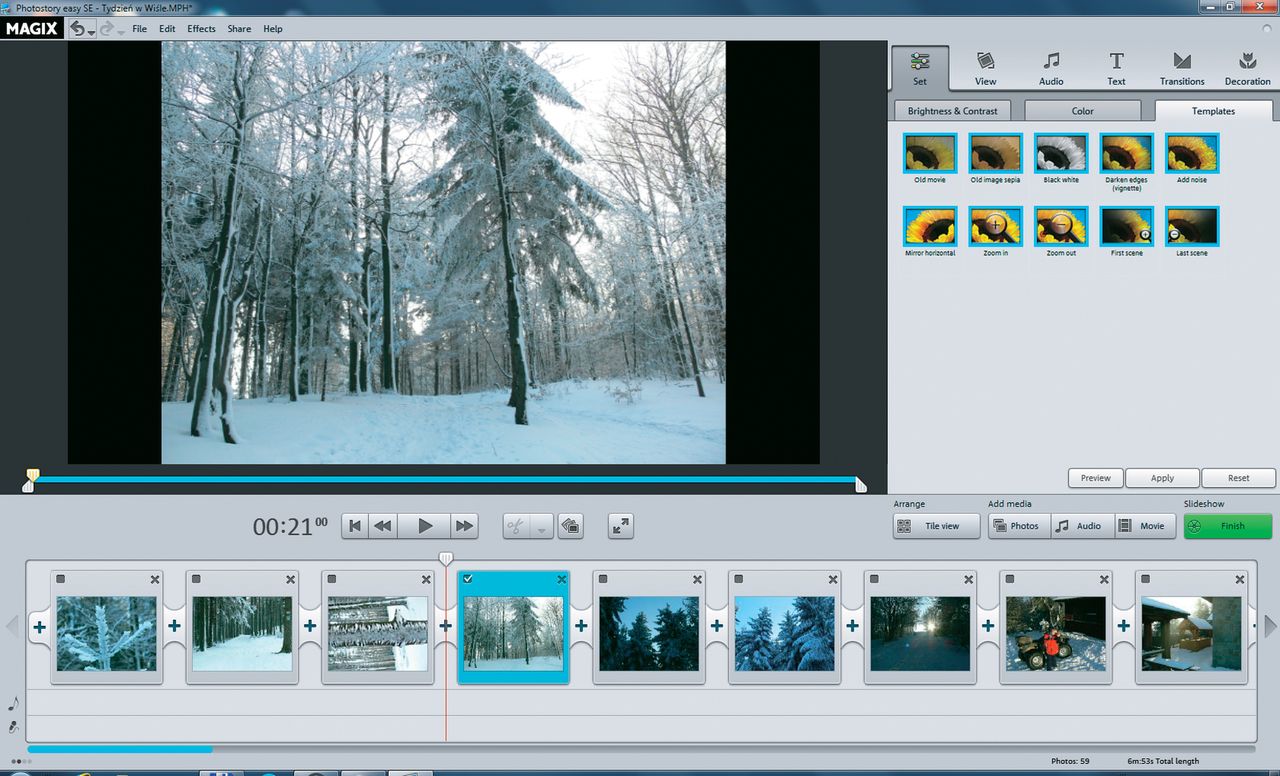Open the Share menu
Viewport: 1280px width, 776px height.
pyautogui.click(x=239, y=29)
